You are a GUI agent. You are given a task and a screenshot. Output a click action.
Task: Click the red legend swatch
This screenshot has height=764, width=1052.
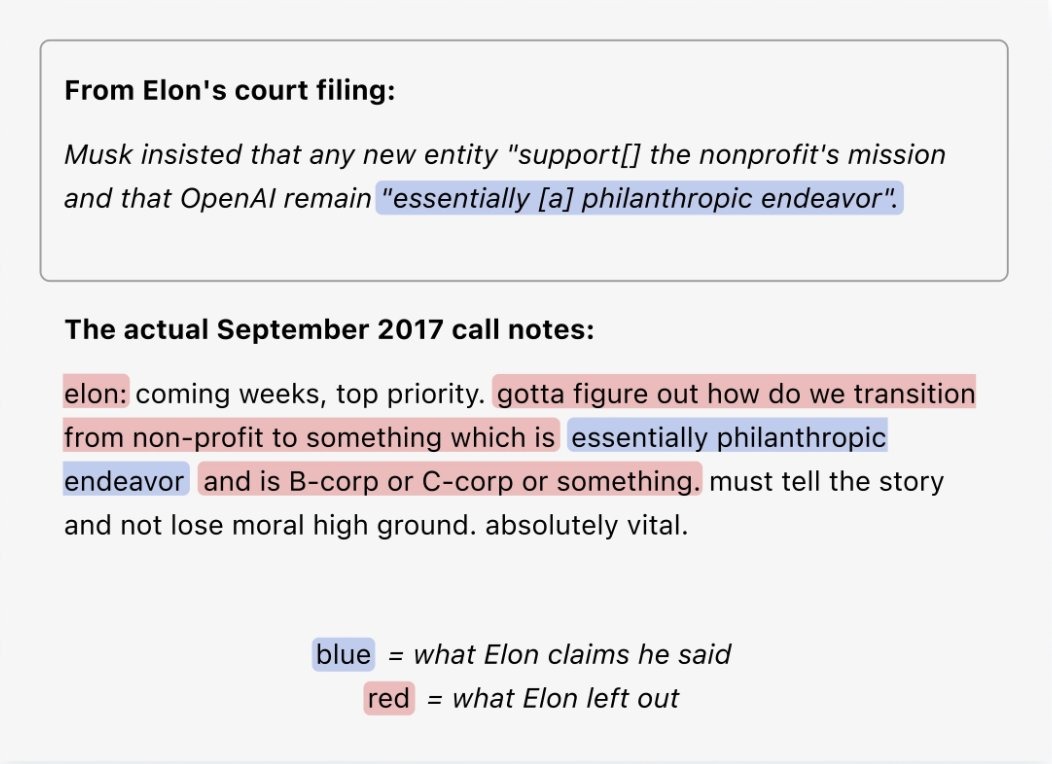tap(389, 698)
